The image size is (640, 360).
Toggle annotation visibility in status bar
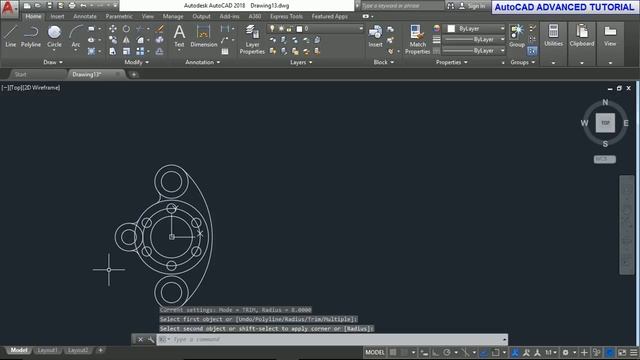click(515, 352)
